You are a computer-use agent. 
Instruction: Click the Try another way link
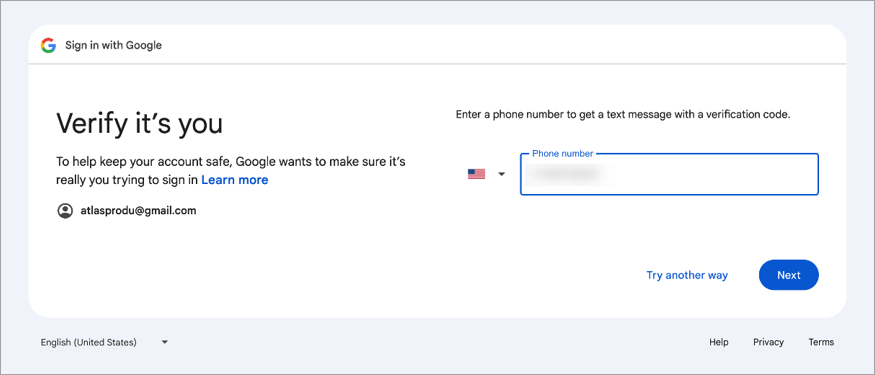click(x=687, y=275)
